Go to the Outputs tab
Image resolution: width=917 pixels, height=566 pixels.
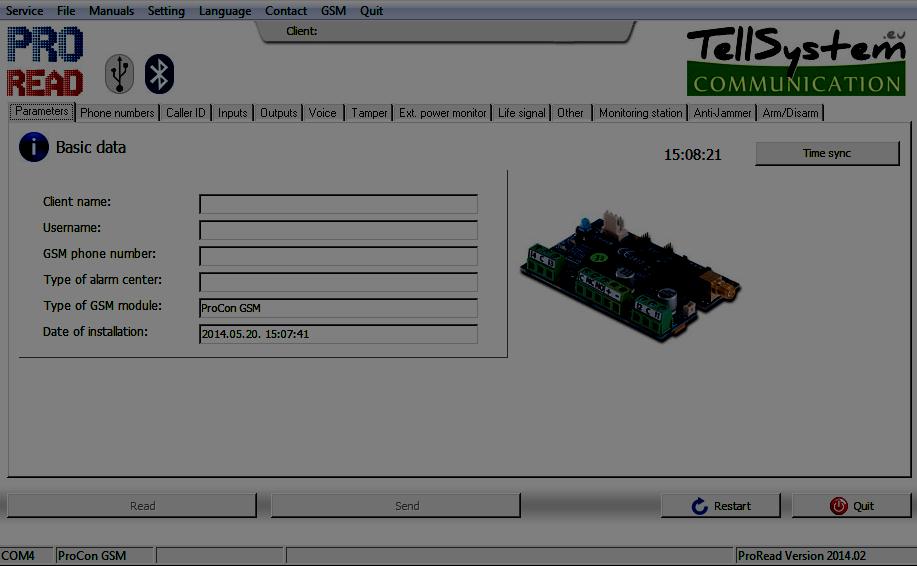coord(278,113)
